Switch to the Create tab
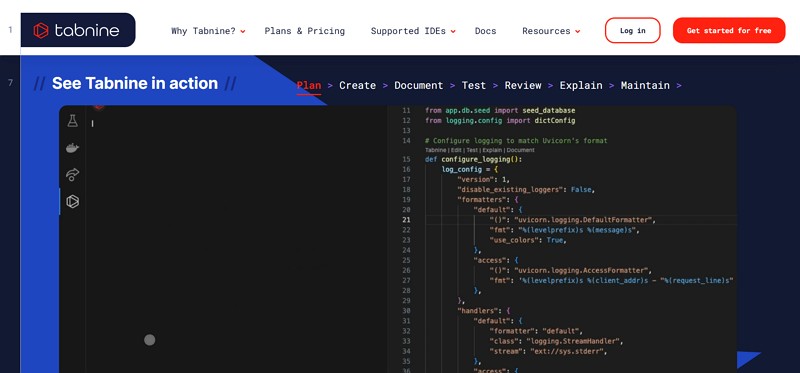Viewport: 800px width, 373px height. (x=358, y=85)
